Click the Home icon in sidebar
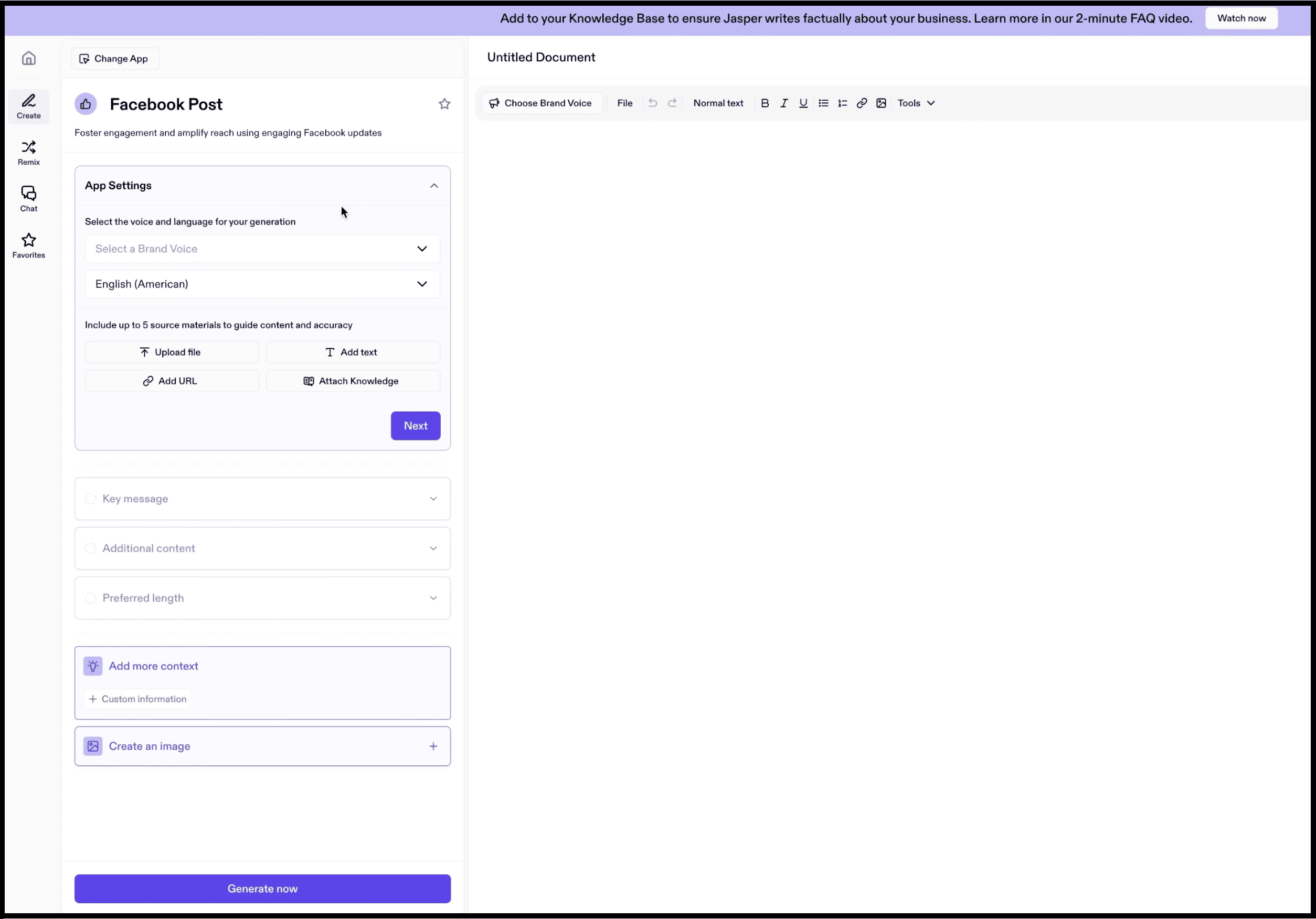 [29, 58]
